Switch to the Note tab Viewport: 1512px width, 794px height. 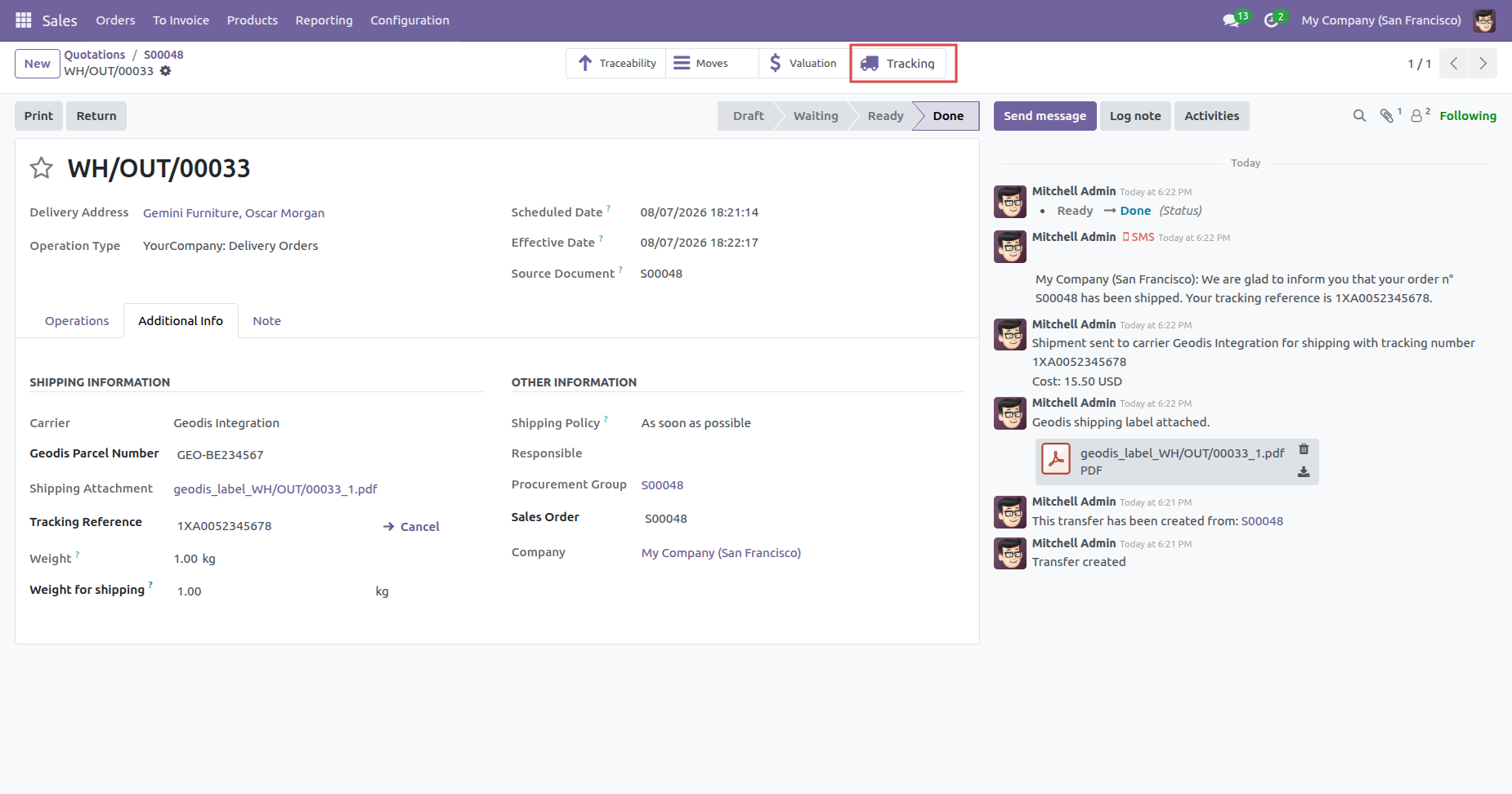(x=266, y=321)
